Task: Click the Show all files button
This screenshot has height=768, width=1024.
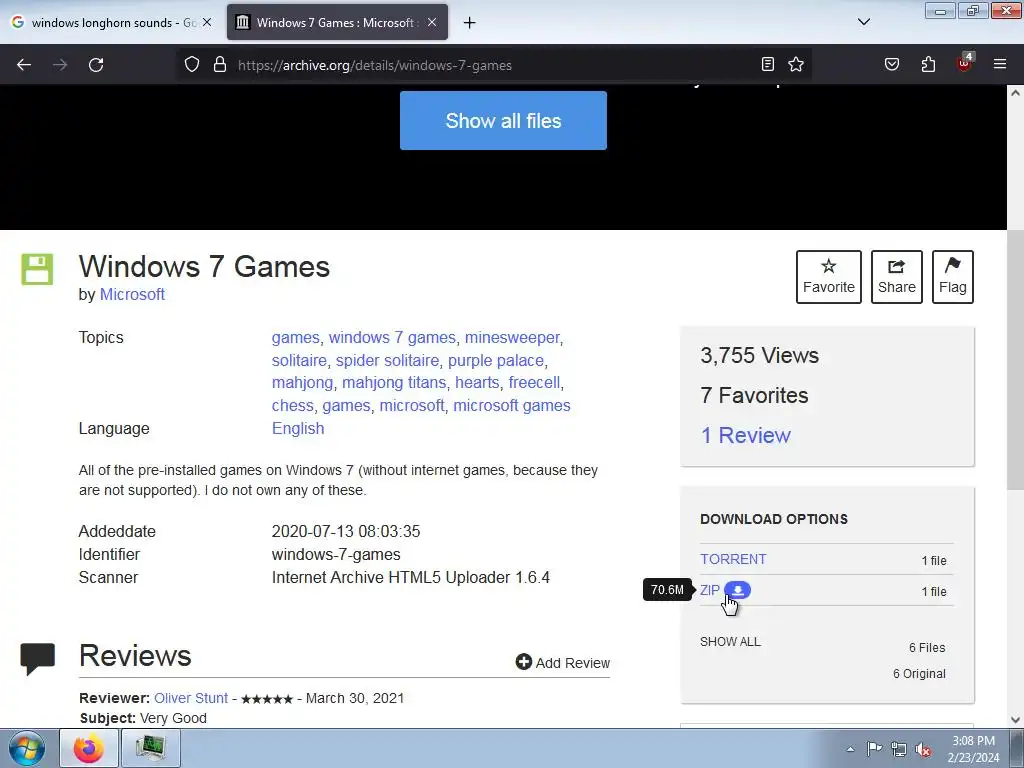Action: [504, 121]
